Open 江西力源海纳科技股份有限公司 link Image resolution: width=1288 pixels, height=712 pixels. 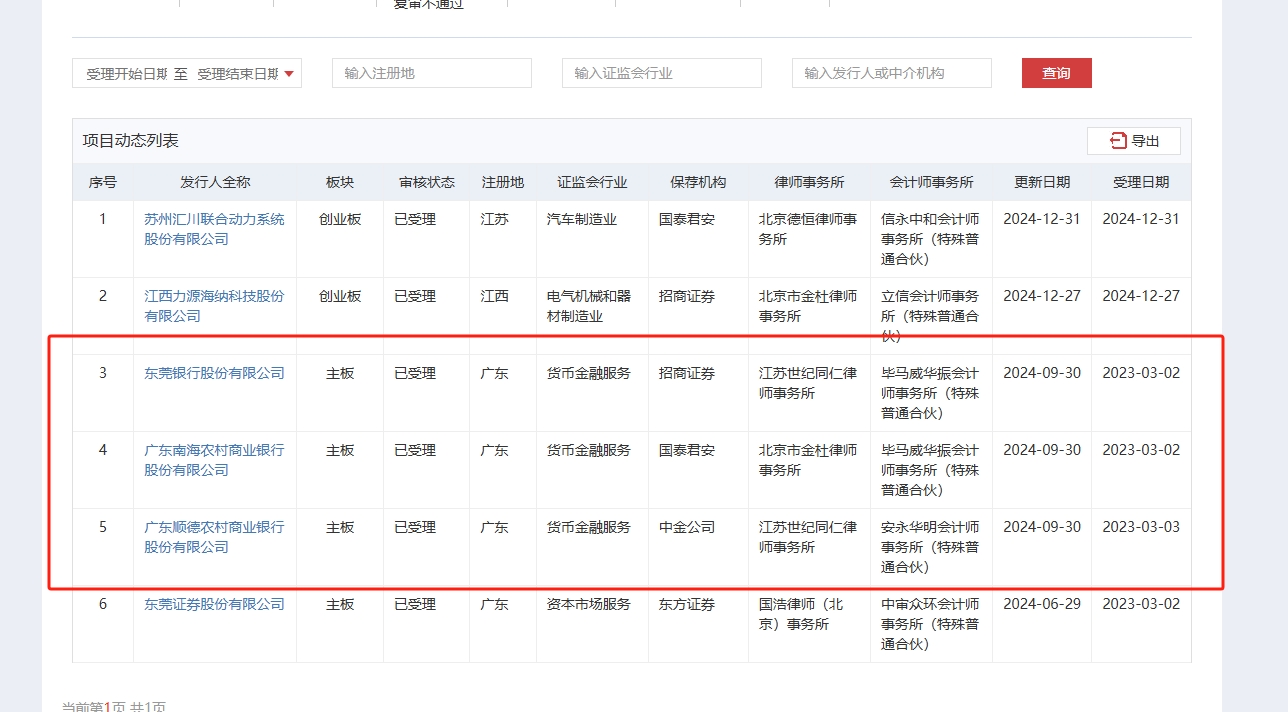click(214, 306)
